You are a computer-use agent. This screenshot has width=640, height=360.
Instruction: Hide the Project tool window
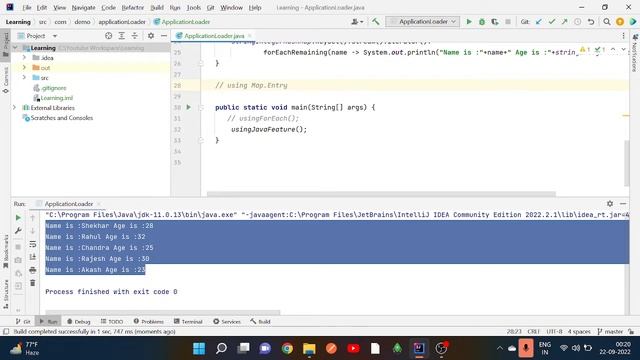(164, 36)
